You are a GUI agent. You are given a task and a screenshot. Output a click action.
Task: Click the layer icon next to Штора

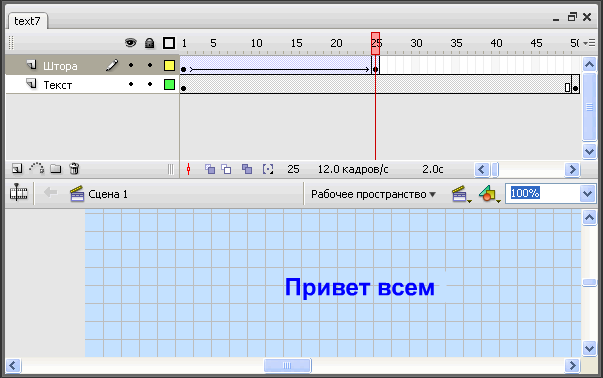(x=32, y=65)
